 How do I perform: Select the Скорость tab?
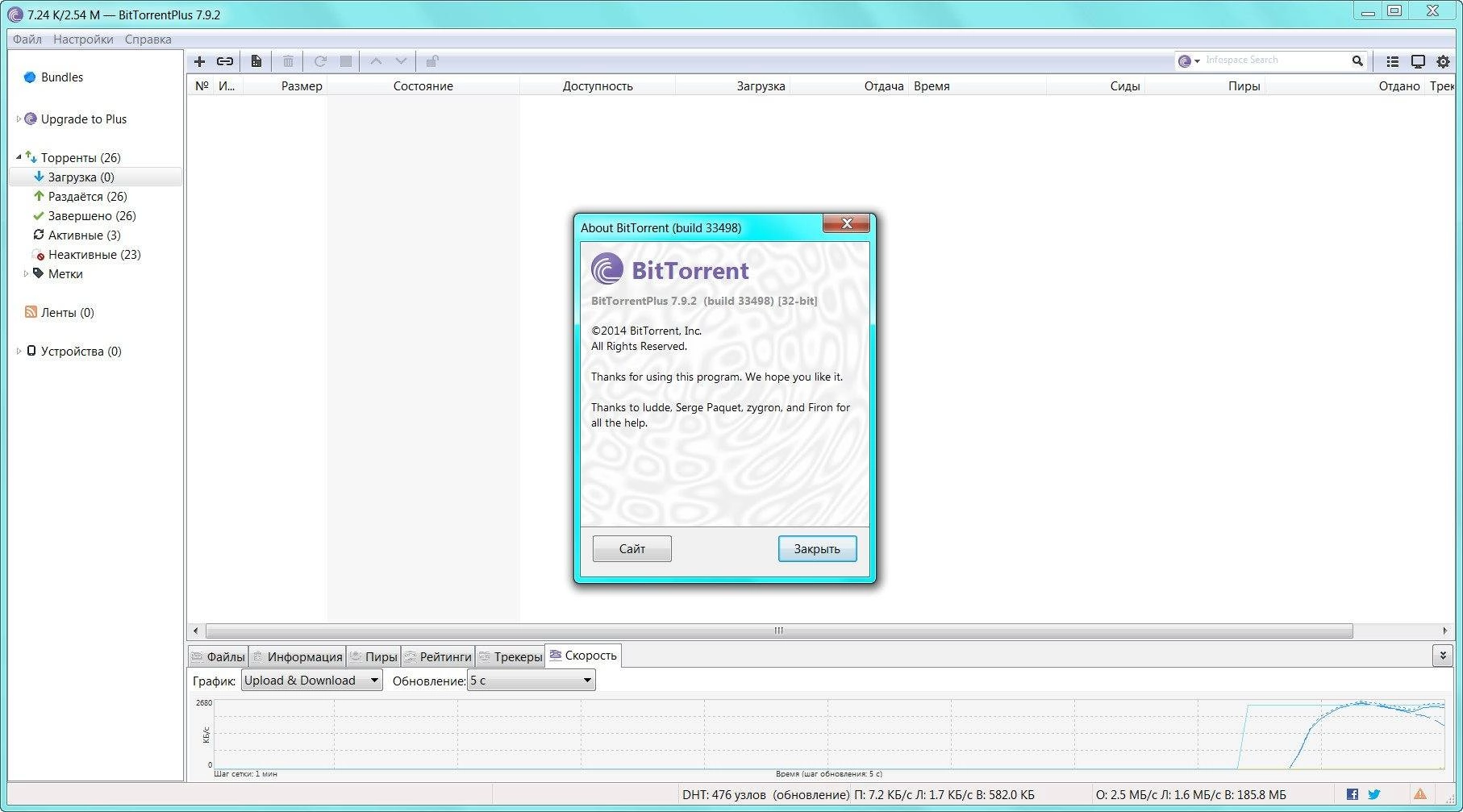pyautogui.click(x=583, y=656)
